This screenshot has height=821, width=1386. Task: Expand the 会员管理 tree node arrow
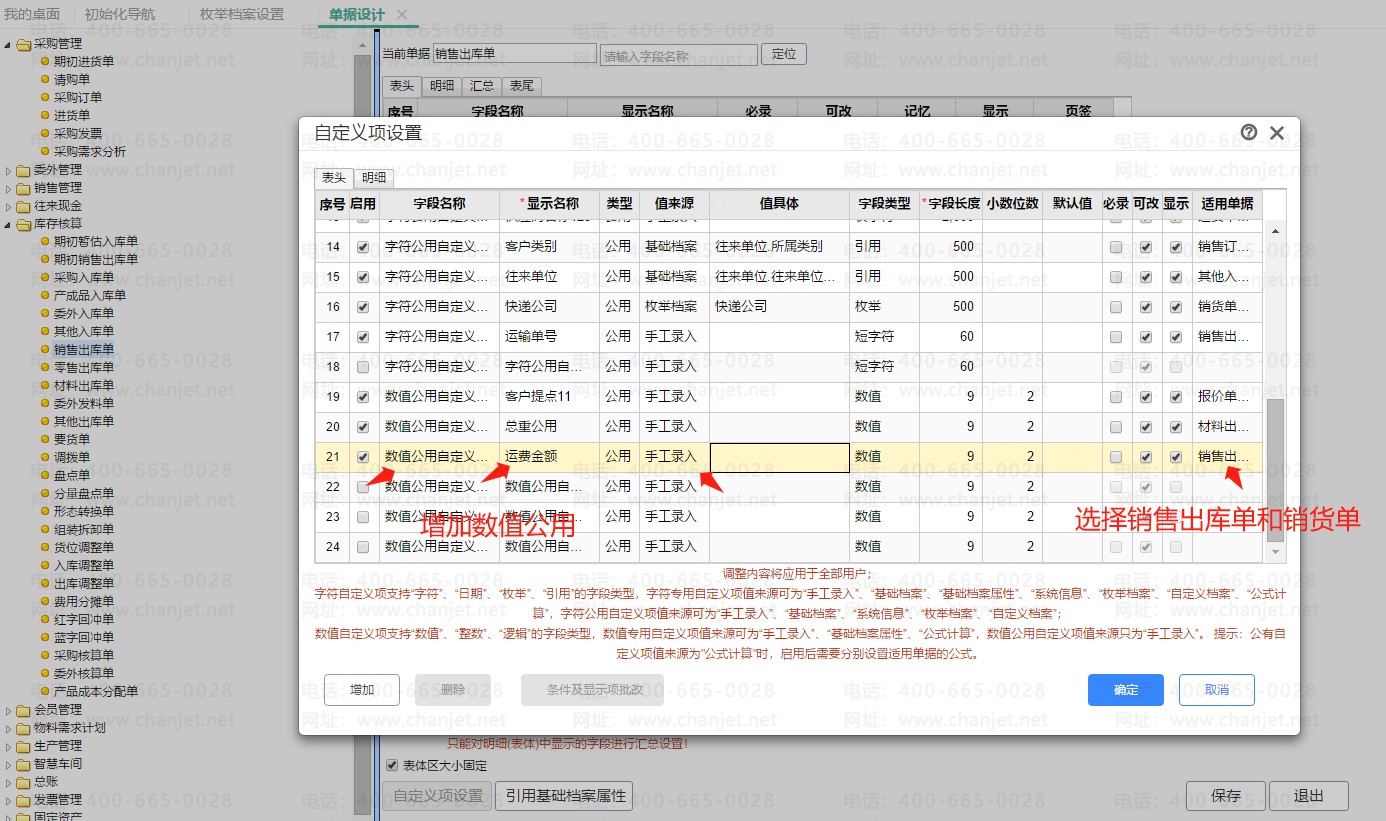(x=8, y=710)
